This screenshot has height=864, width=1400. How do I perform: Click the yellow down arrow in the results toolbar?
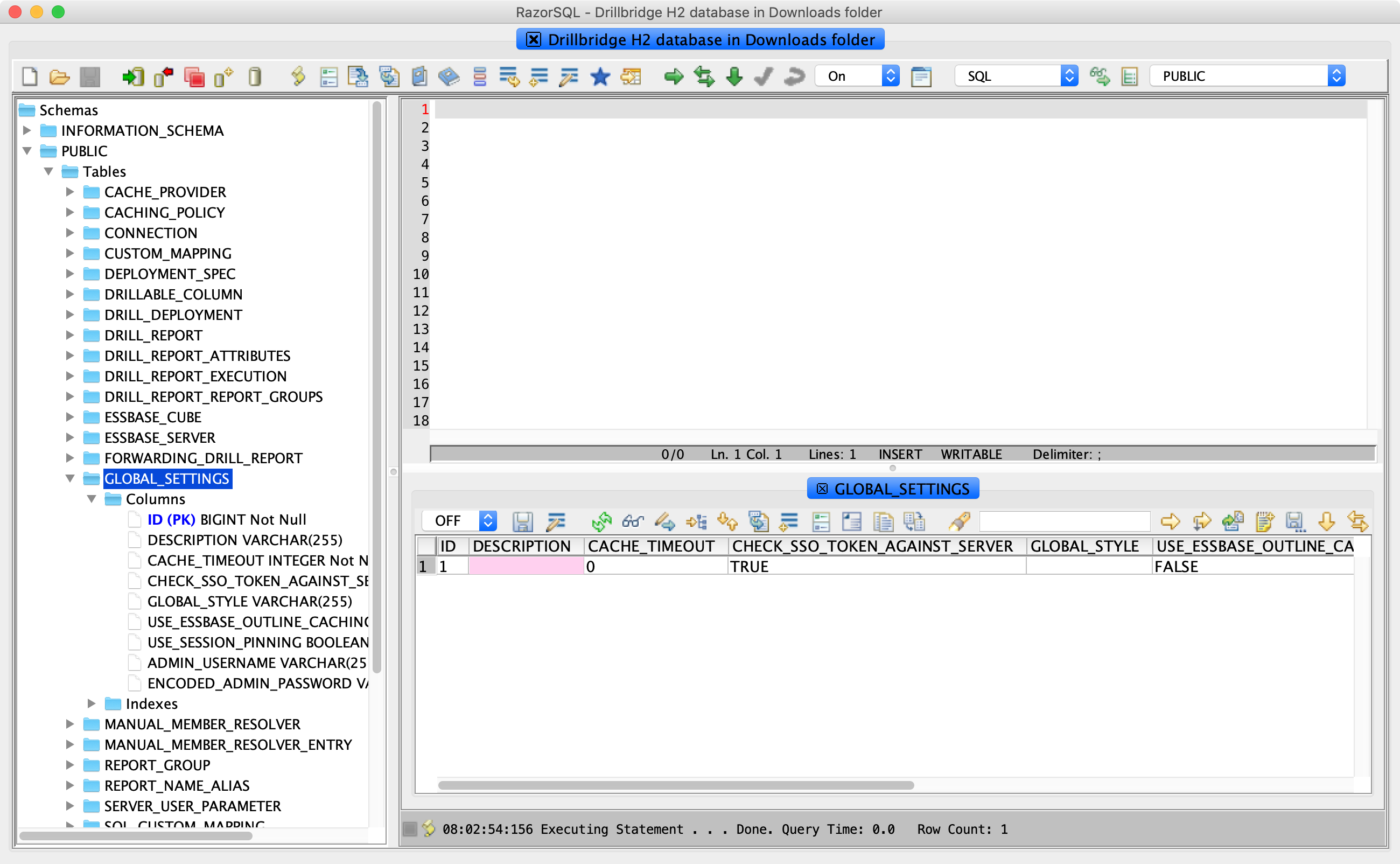pyautogui.click(x=1326, y=521)
